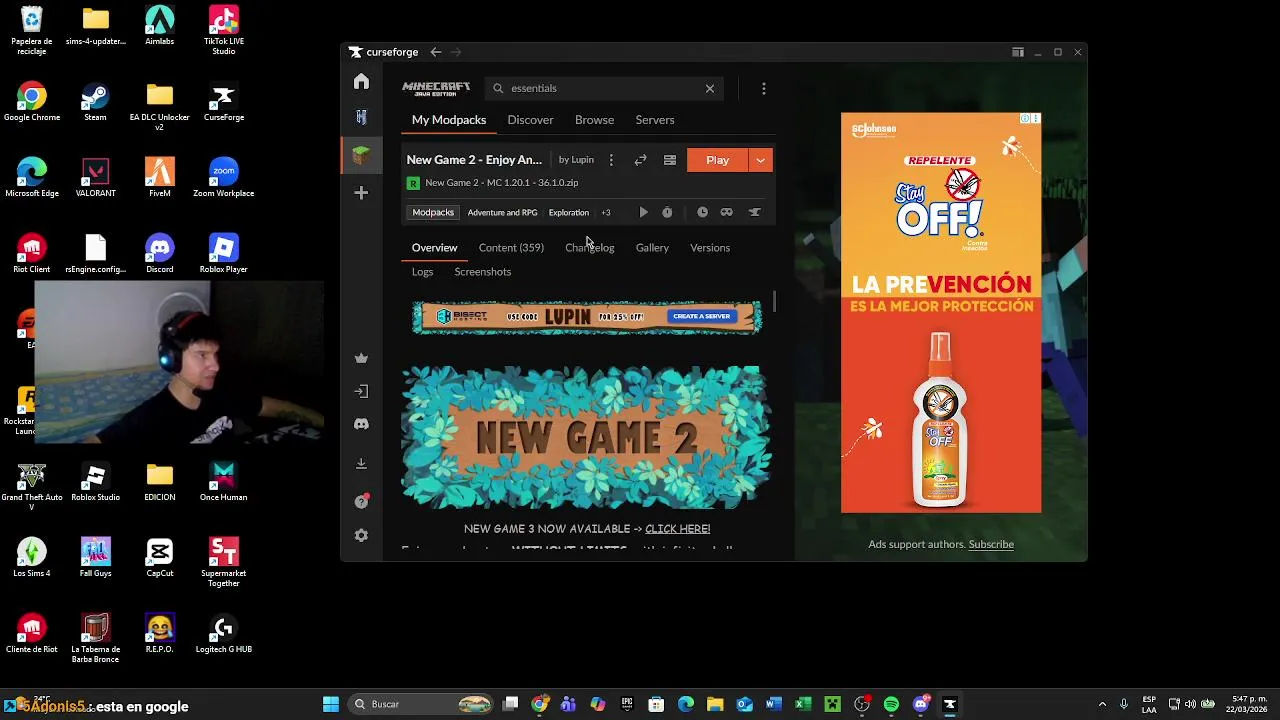Screen dimensions: 1280x720
Task: Select the second game icon in CurseForge sidebar
Action: (x=361, y=117)
